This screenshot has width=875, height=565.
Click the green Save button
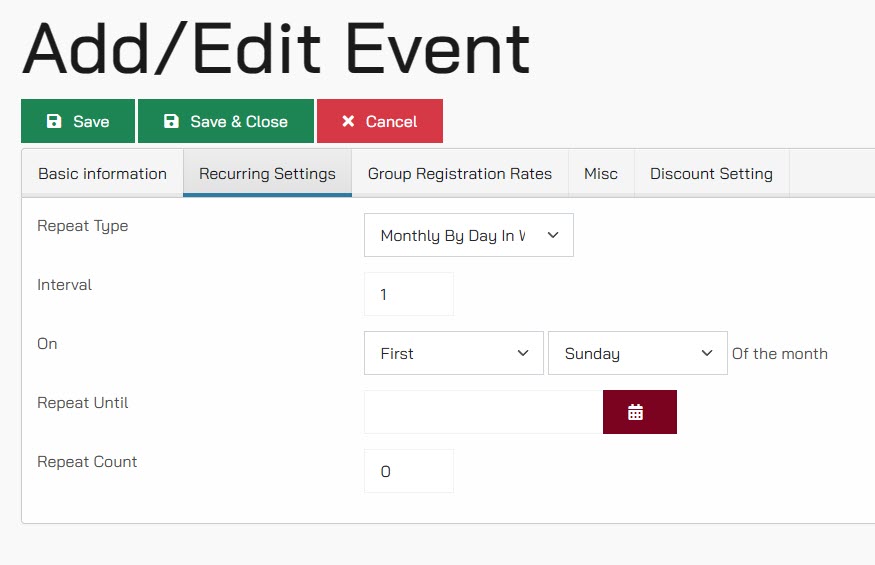point(78,121)
